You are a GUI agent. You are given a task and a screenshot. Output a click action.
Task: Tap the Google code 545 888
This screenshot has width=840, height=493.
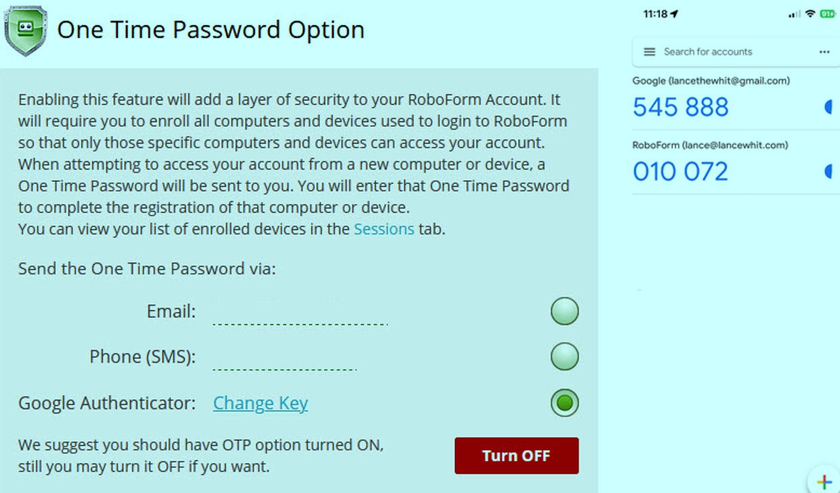(681, 107)
